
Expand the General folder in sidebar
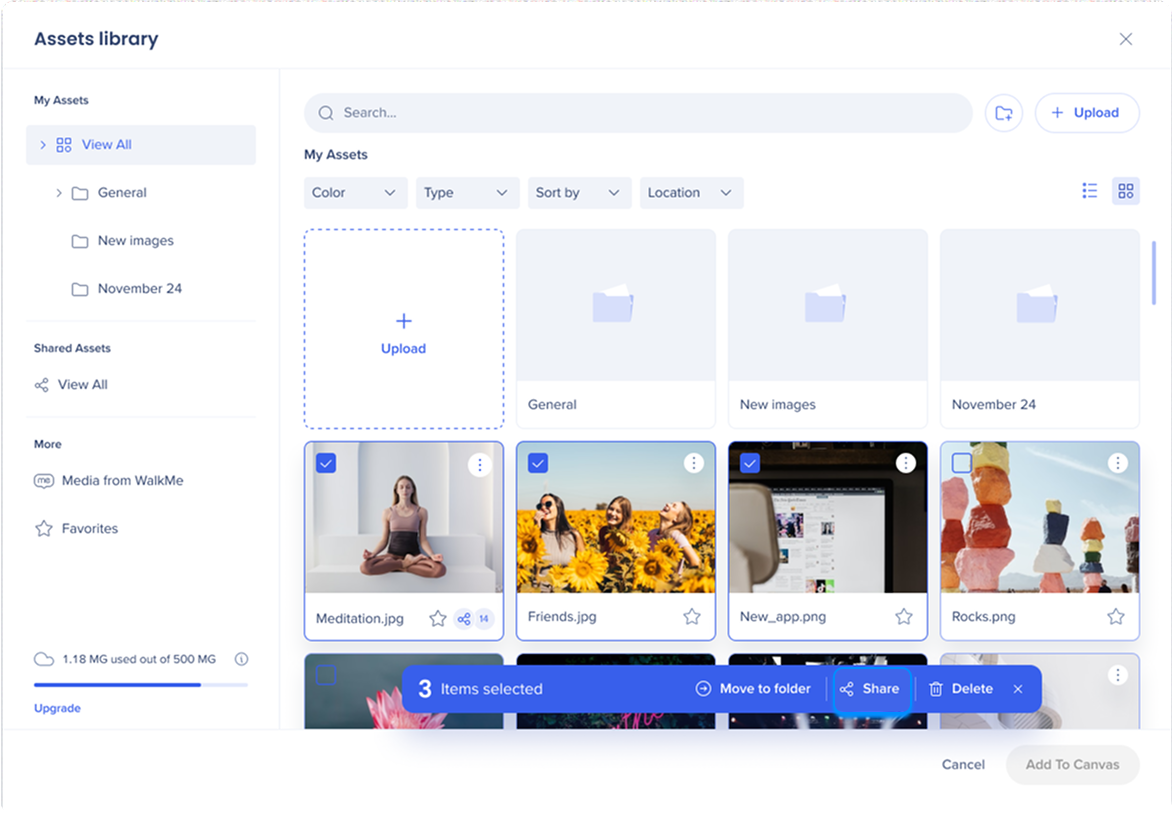coord(59,193)
